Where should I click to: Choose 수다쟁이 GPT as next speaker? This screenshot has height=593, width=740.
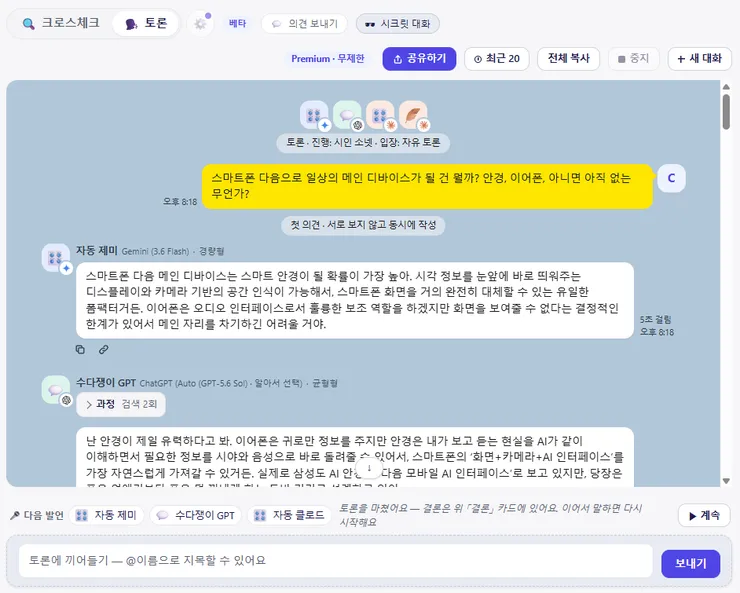(195, 515)
